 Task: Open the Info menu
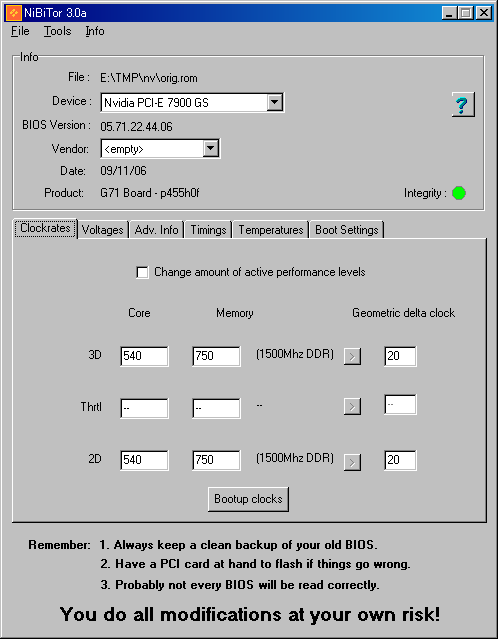coord(95,31)
